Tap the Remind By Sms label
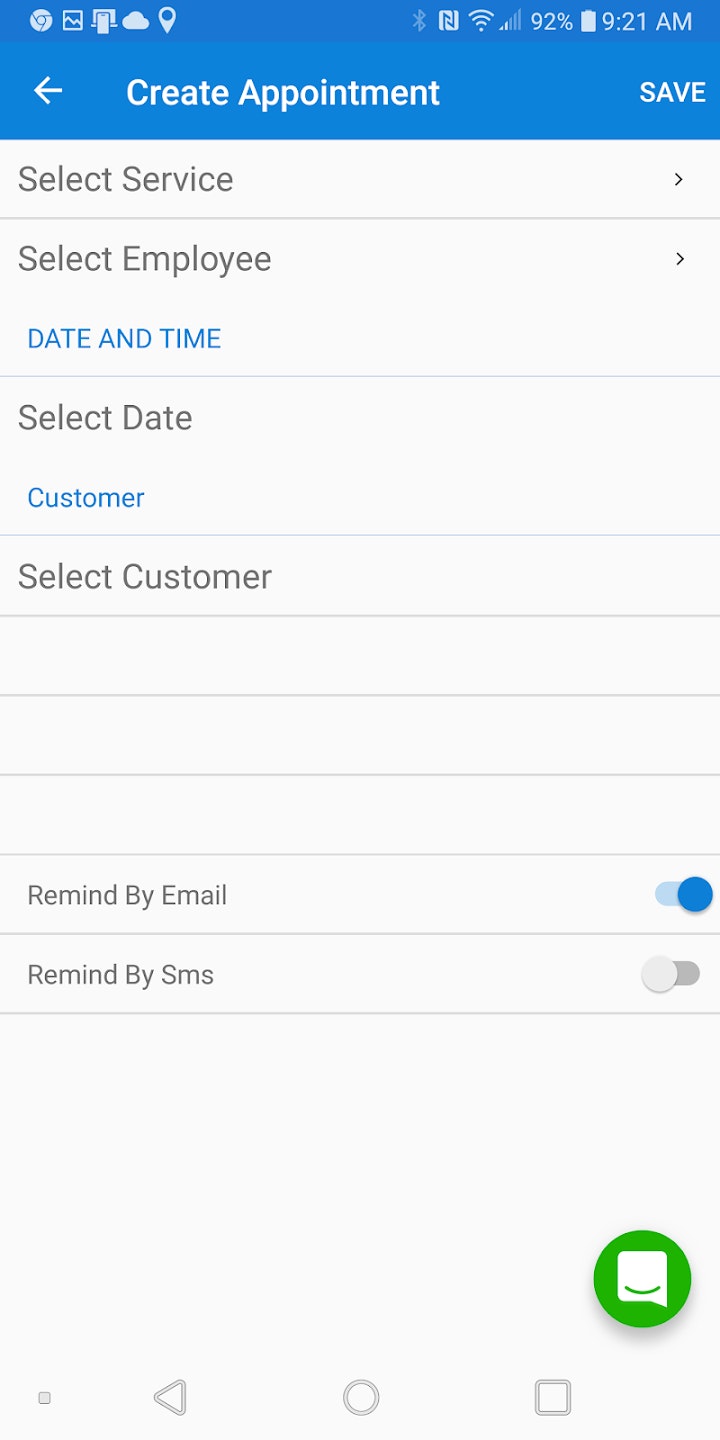The image size is (720, 1440). (121, 975)
